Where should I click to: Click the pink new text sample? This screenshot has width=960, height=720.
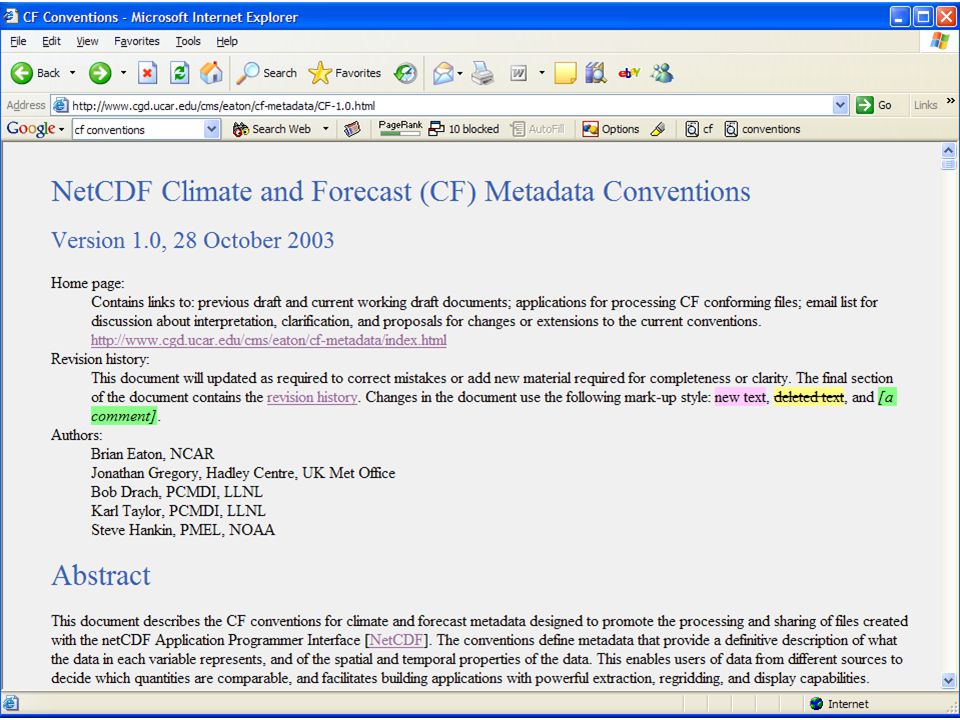point(740,397)
